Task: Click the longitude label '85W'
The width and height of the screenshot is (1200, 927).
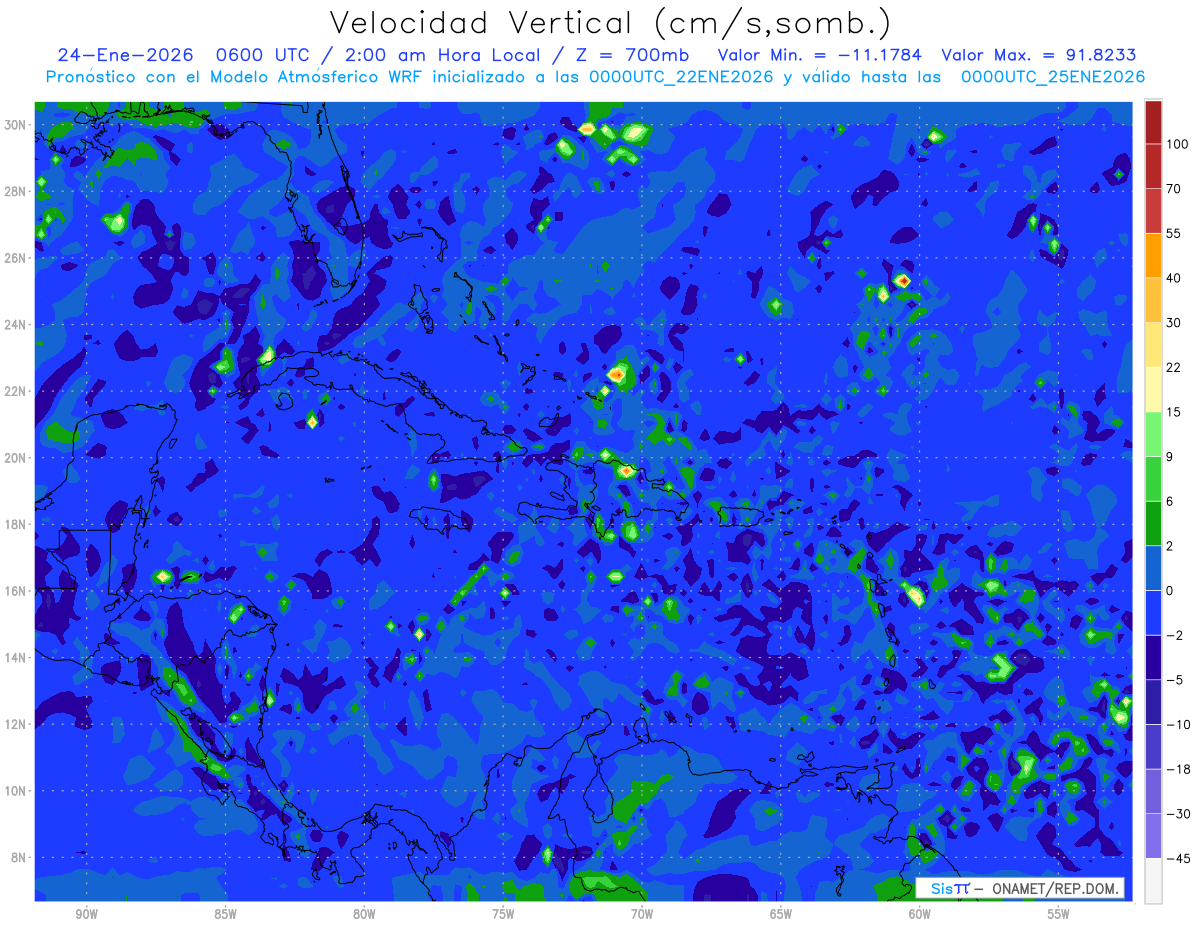Action: (x=225, y=915)
